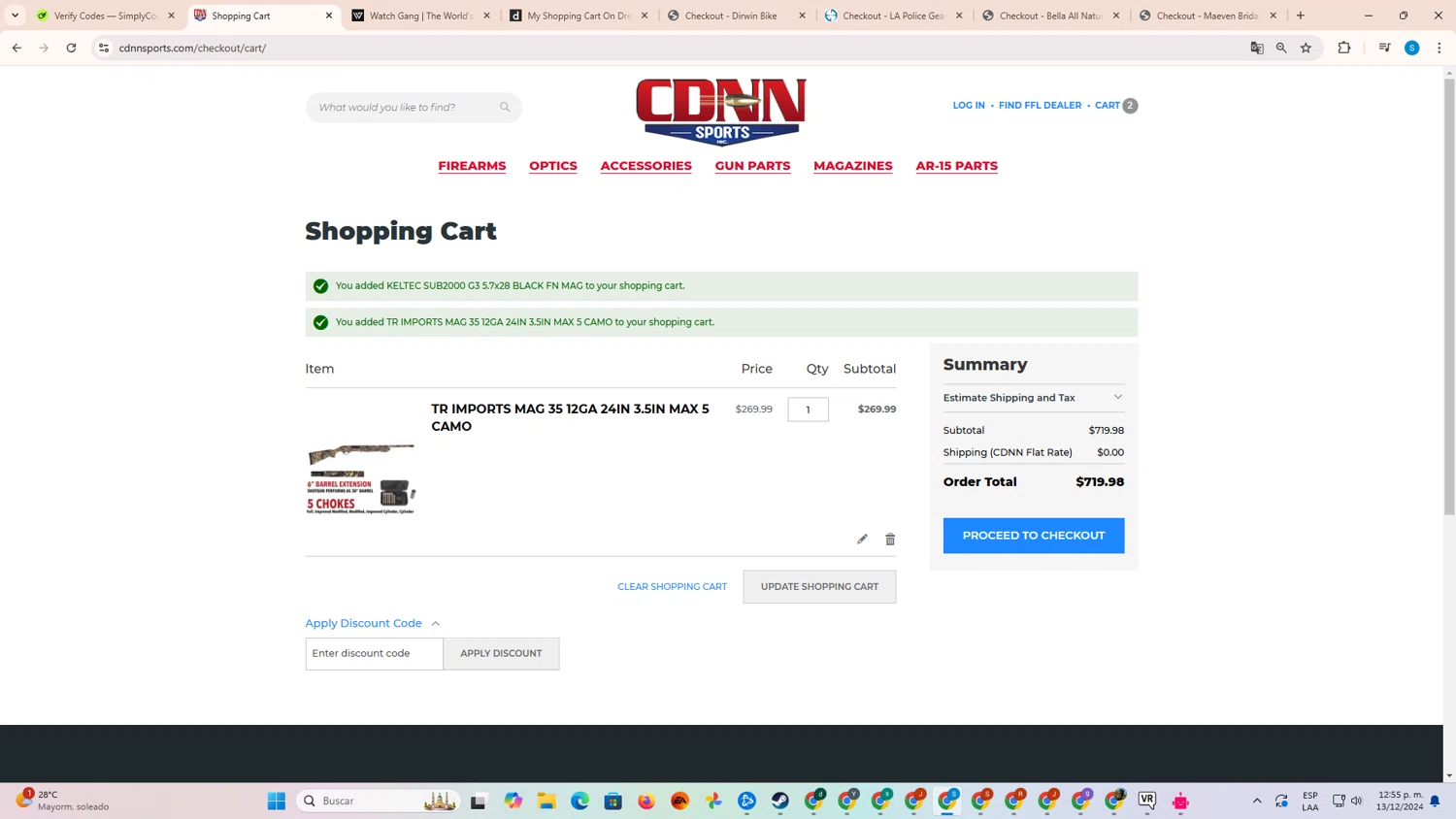Bookmark this page with the star icon
The height and width of the screenshot is (819, 1456).
coord(1307,48)
